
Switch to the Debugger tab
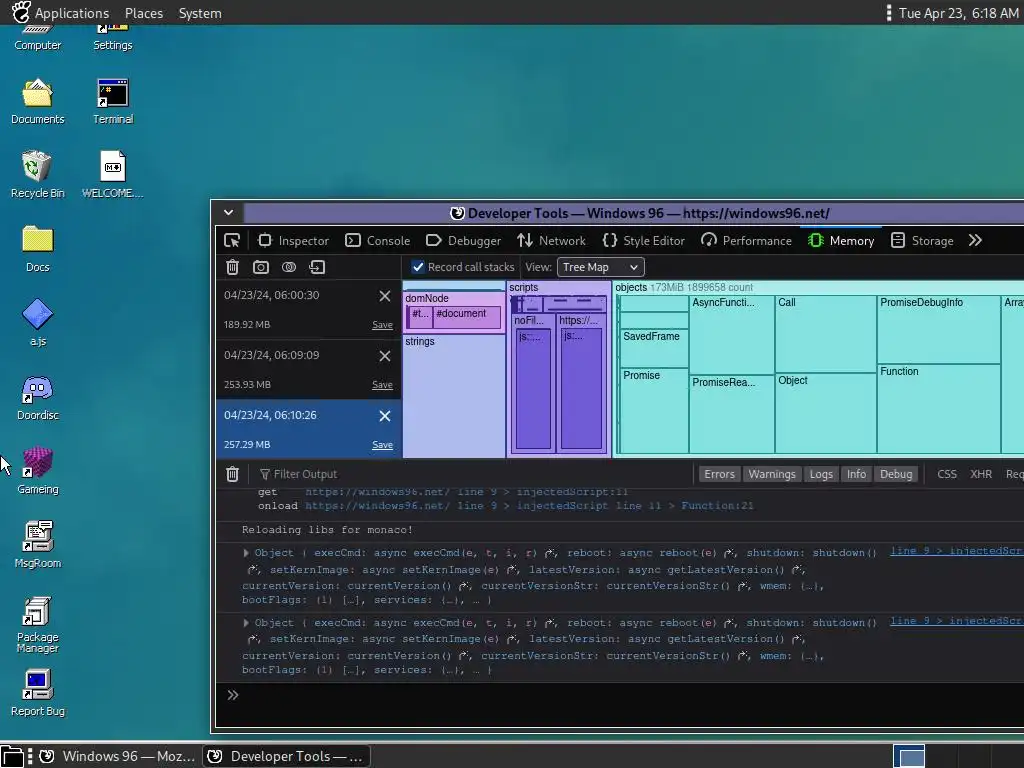coord(463,240)
